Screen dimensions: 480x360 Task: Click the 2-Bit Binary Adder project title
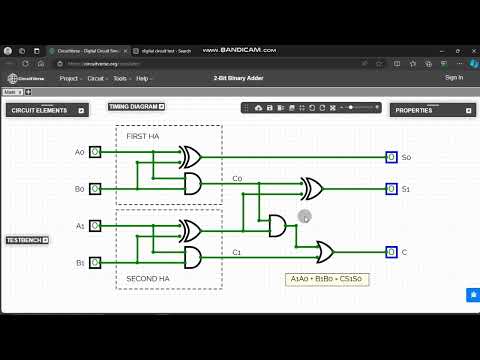(238, 78)
